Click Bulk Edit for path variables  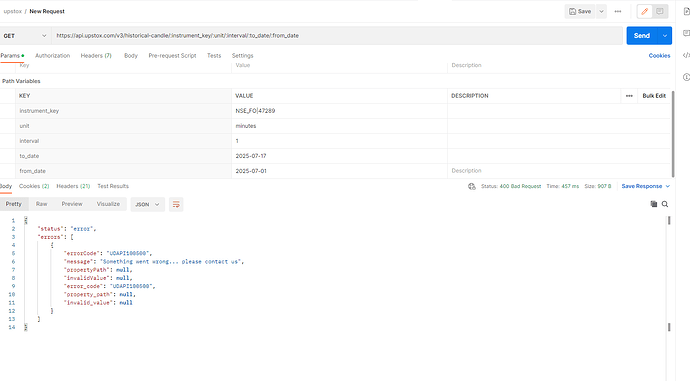pos(654,96)
